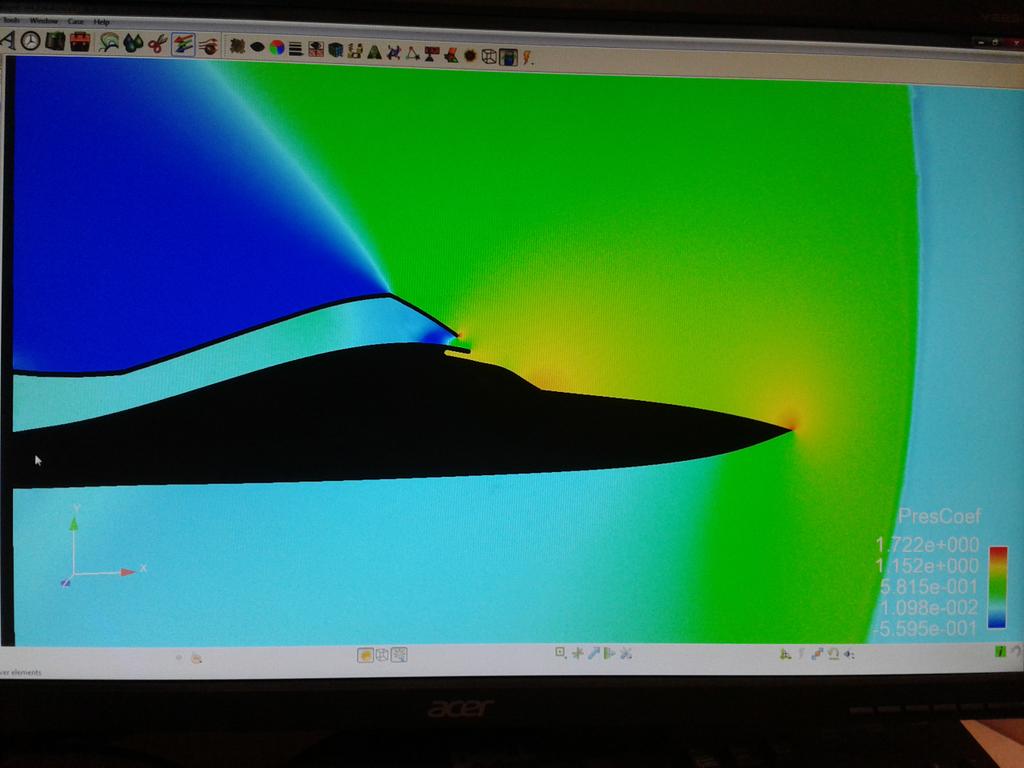The width and height of the screenshot is (1024, 768).
Task: Click the bottom green flag icon
Action: point(609,652)
